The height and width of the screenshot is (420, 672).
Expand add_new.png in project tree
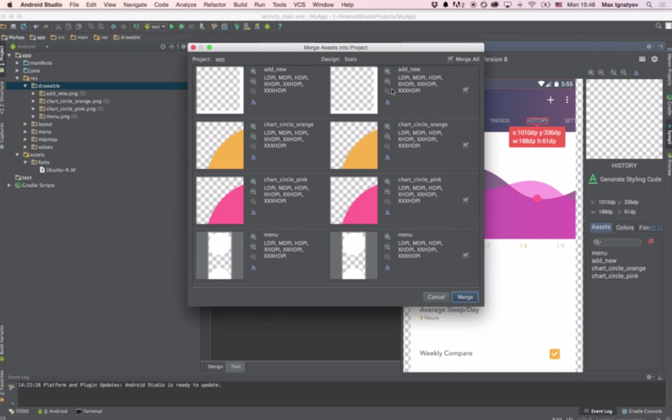[33, 93]
